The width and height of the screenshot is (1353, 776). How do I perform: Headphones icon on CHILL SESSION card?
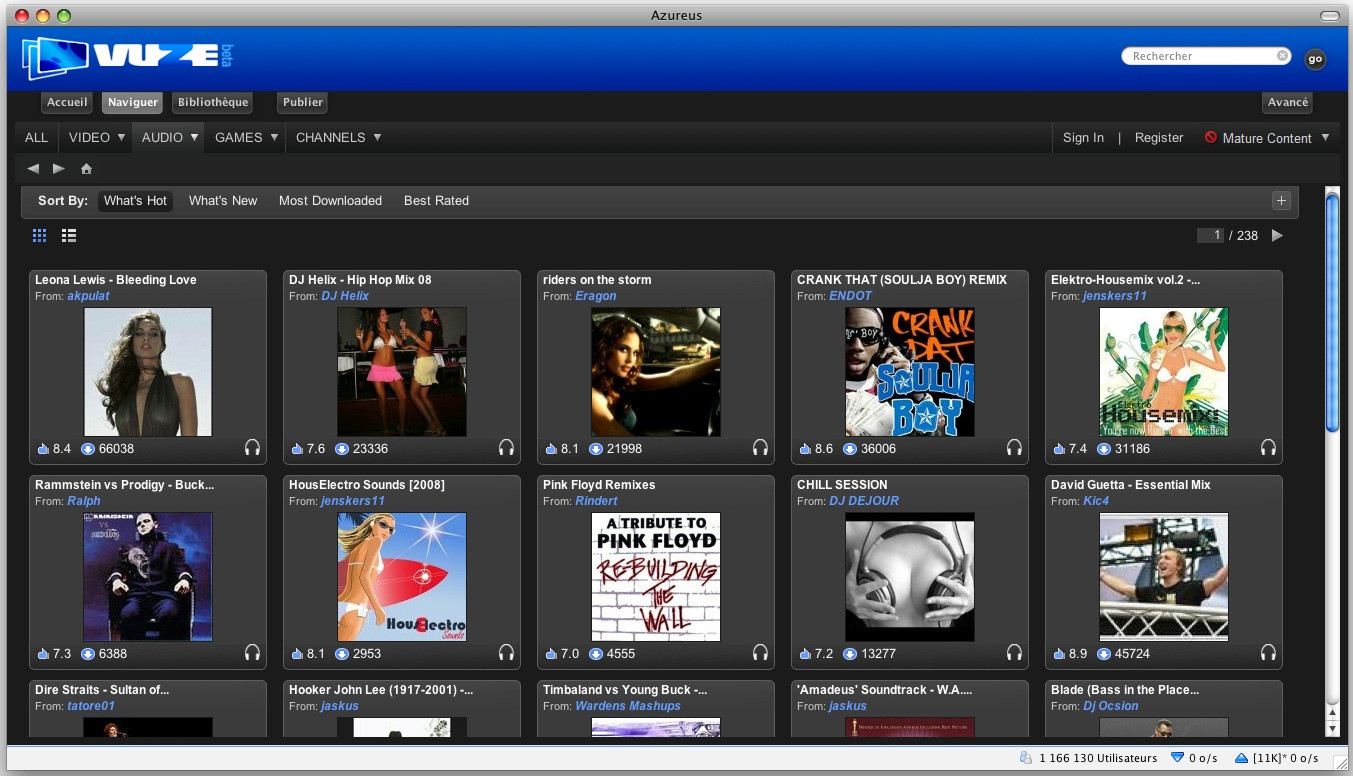coord(1014,653)
